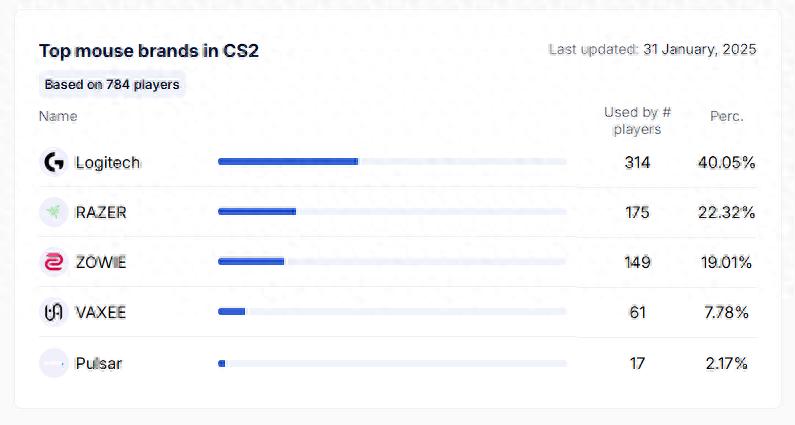
Task: Click the Logitech brand logo icon
Action: (x=53, y=162)
